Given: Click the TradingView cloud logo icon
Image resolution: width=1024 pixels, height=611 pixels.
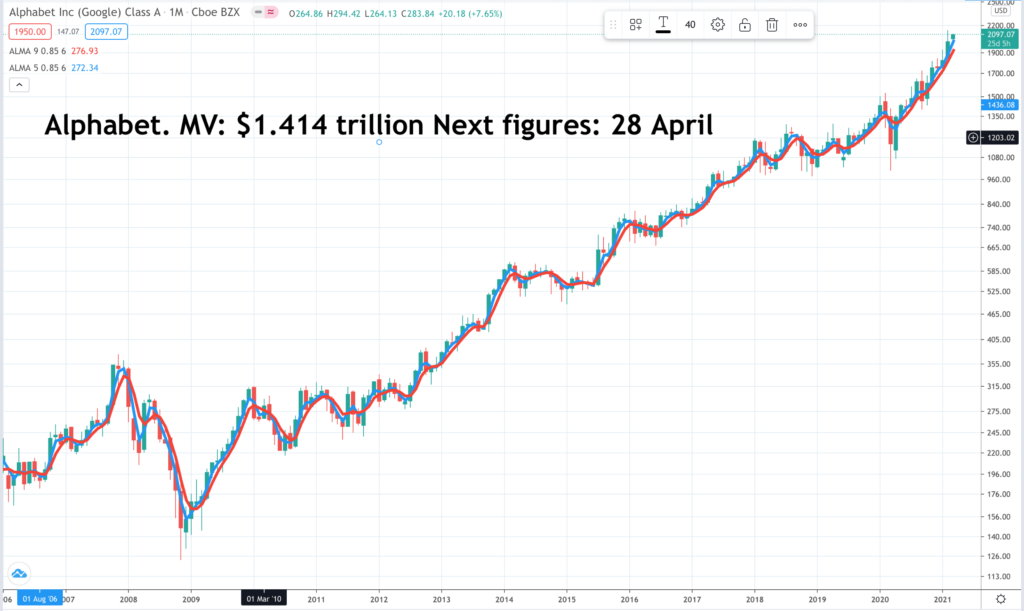Looking at the screenshot, I should coord(19,574).
